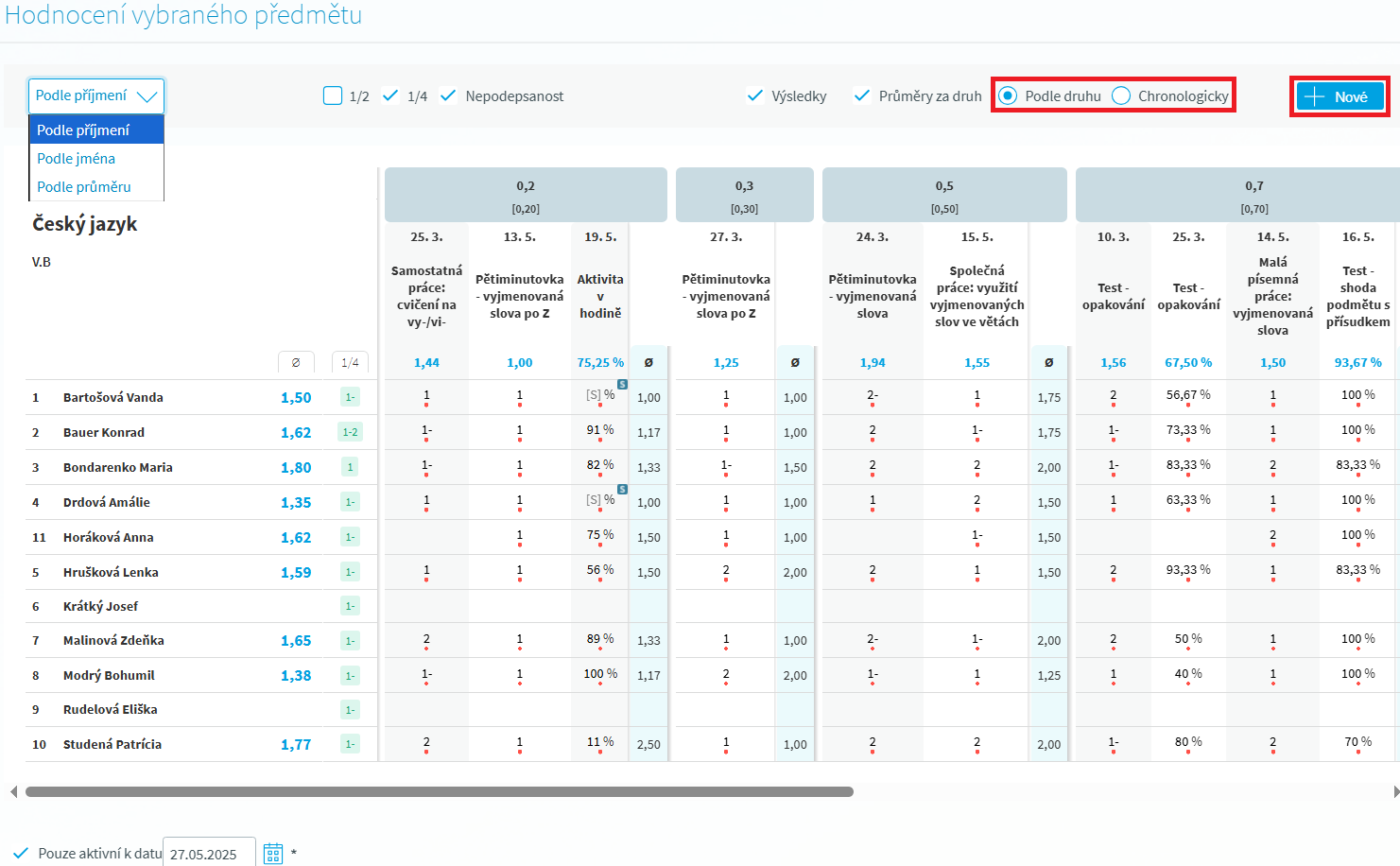Viewport: 1400px width, 866px height.
Task: Choose Podle průměru sort option
Action: [x=96, y=186]
